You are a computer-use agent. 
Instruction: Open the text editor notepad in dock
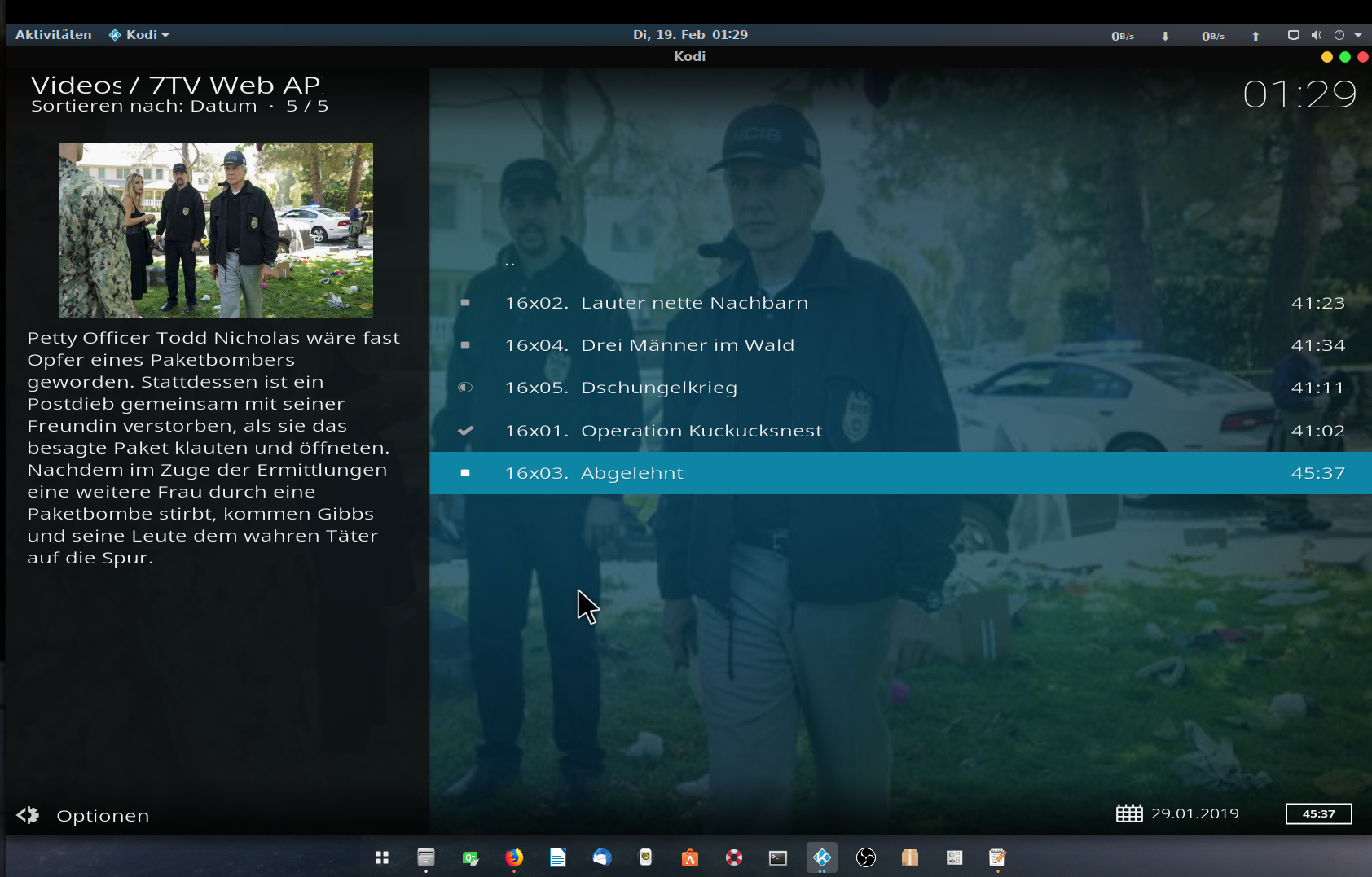[998, 857]
